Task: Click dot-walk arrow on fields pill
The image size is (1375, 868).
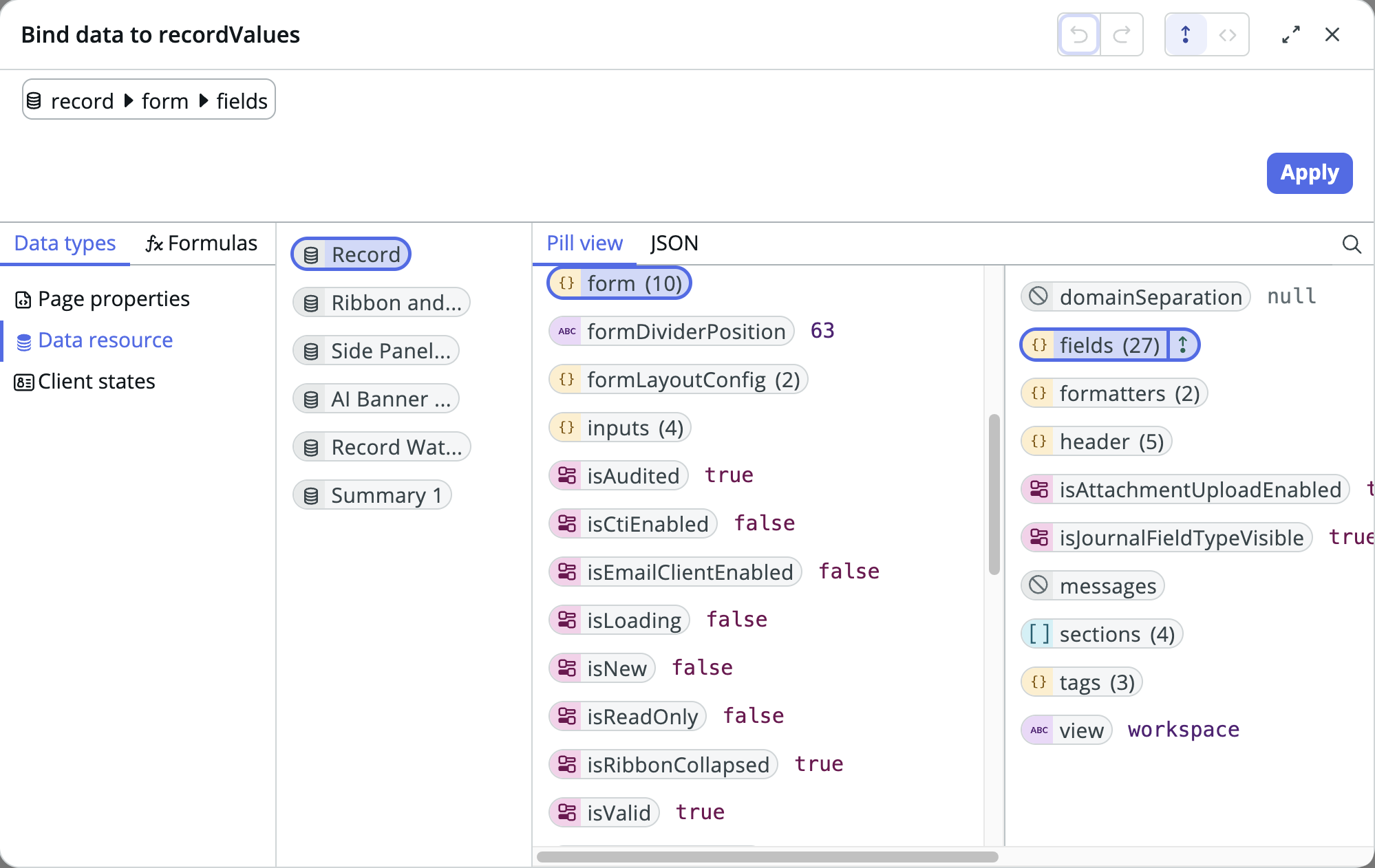Action: [1183, 345]
